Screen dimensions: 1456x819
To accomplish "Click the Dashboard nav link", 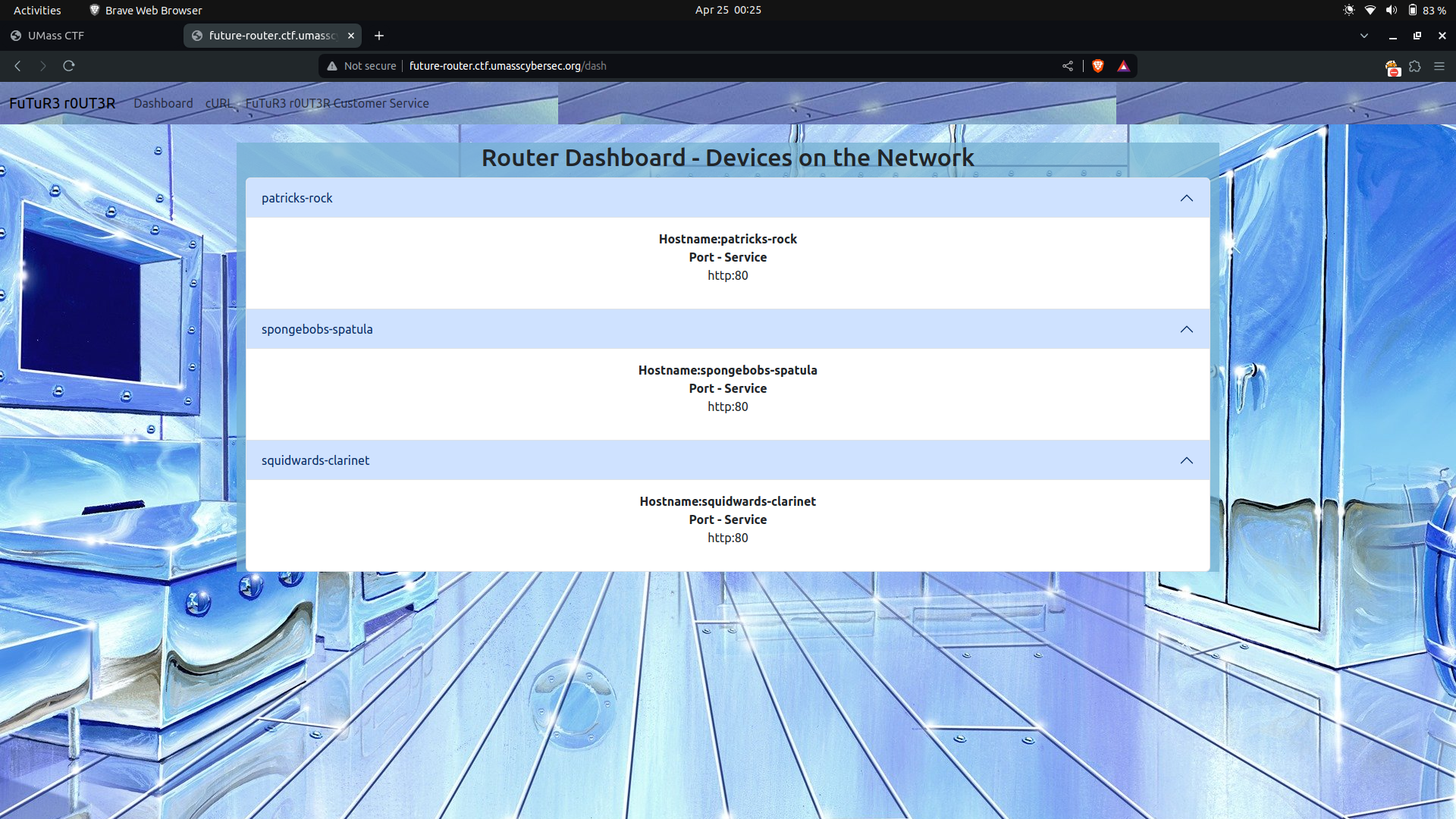I will click(163, 103).
